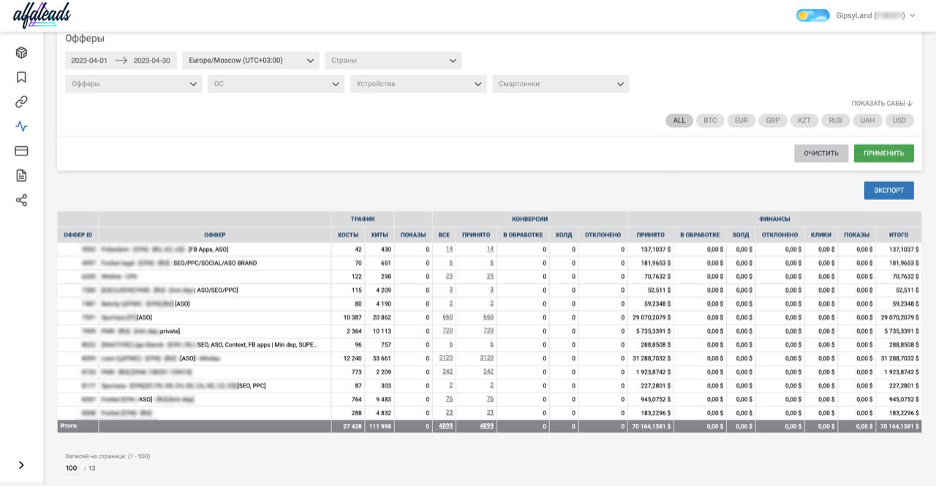Sort by ОФФЕР ID column header
Image resolution: width=936 pixels, height=487 pixels.
pos(78,235)
